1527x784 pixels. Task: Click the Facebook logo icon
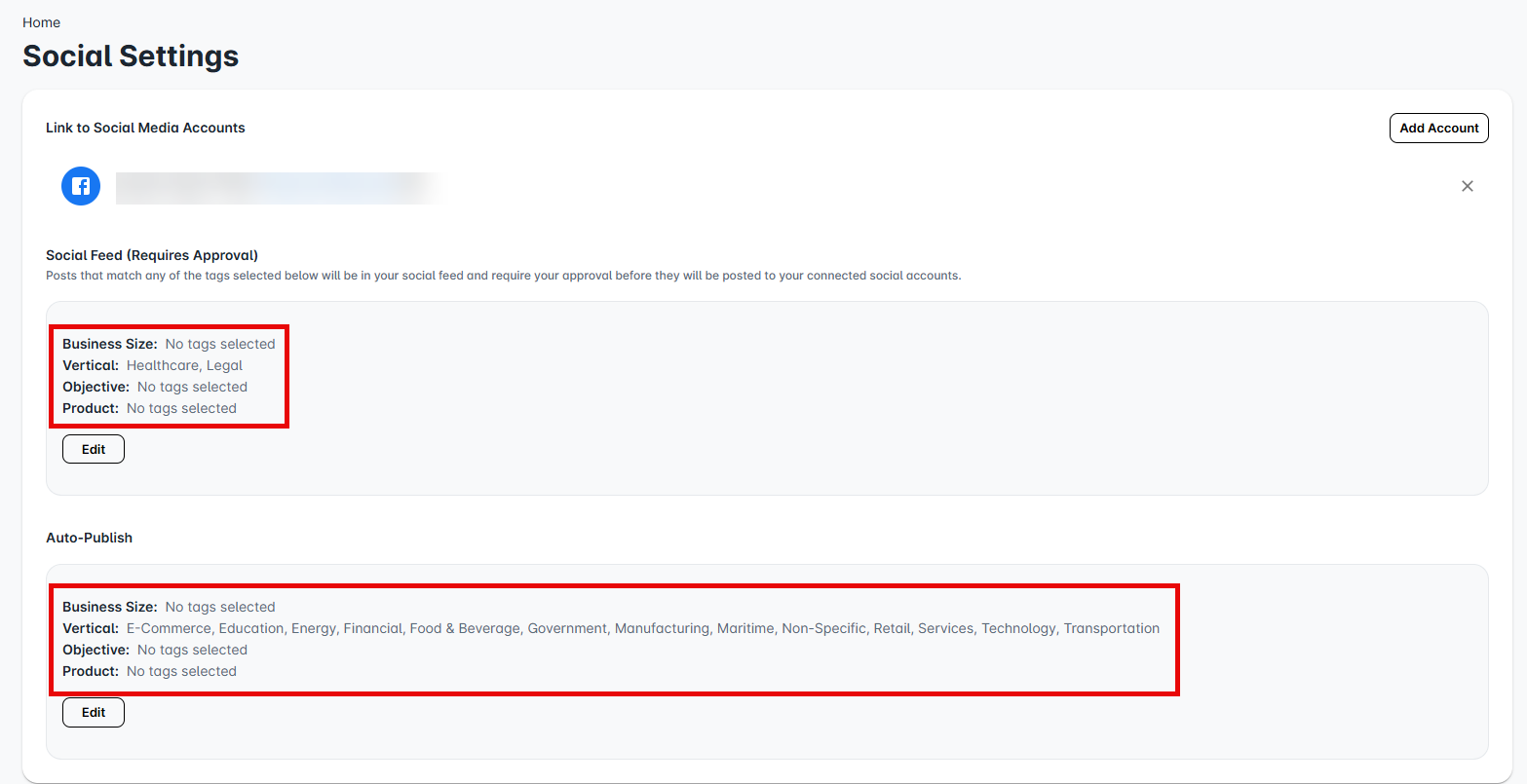tap(81, 186)
